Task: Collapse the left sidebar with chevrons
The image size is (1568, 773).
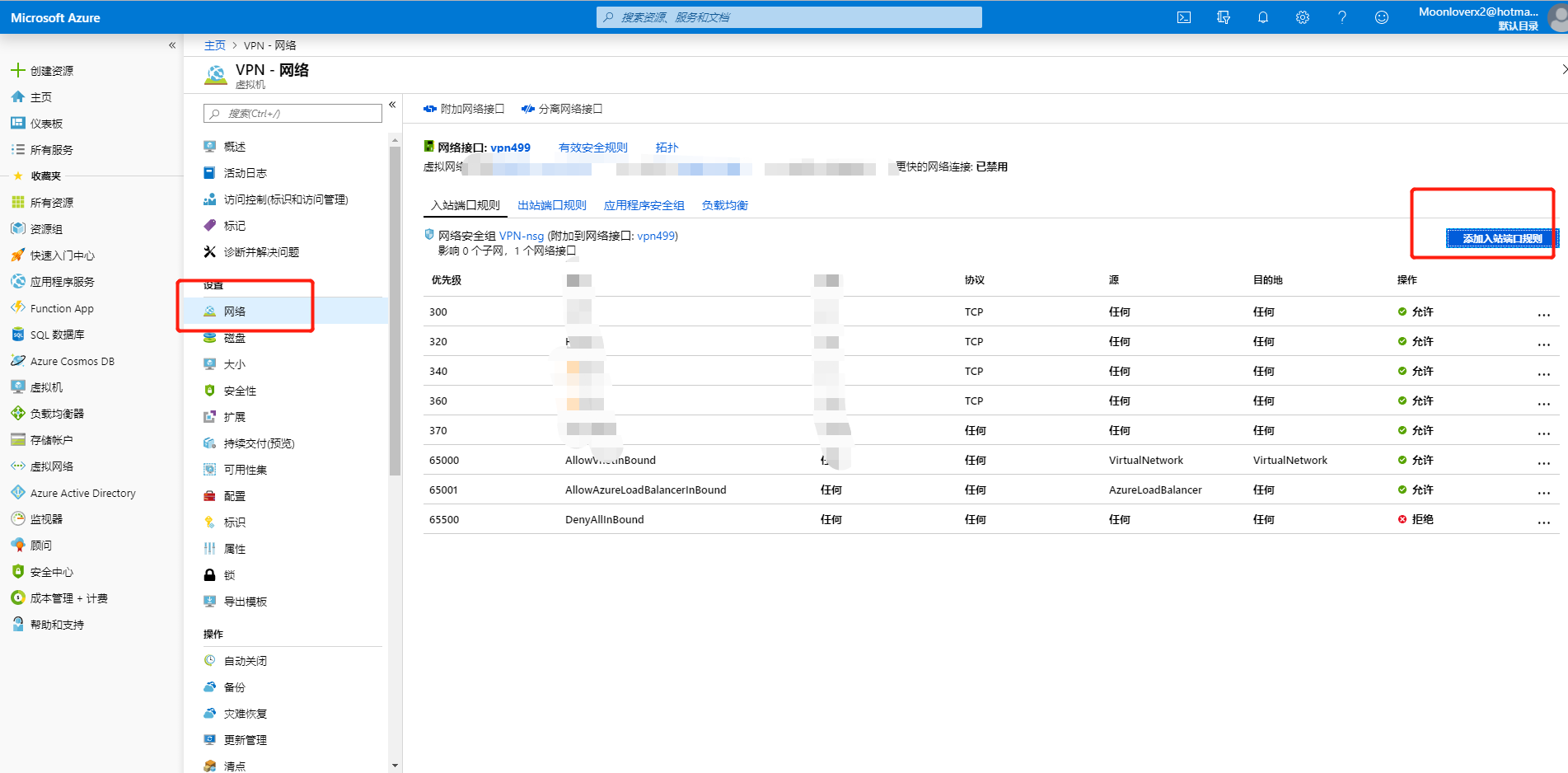Action: tap(172, 45)
